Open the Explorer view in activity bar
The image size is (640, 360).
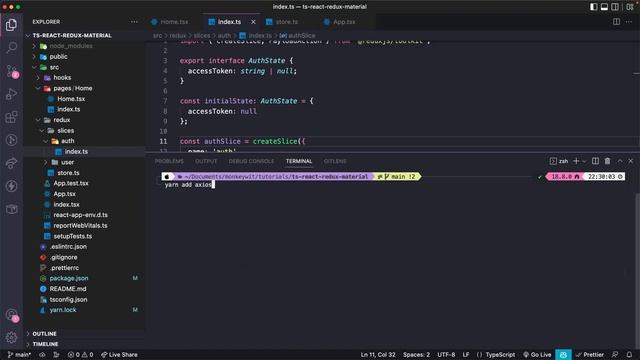[x=11, y=25]
